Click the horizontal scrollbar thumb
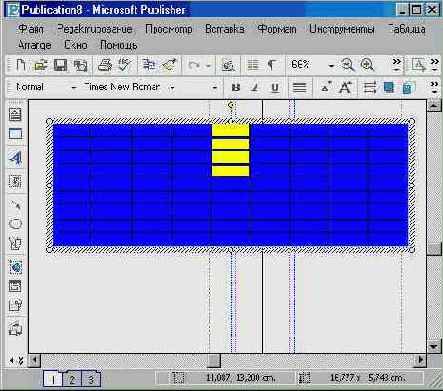The image size is (443, 391). click(214, 360)
